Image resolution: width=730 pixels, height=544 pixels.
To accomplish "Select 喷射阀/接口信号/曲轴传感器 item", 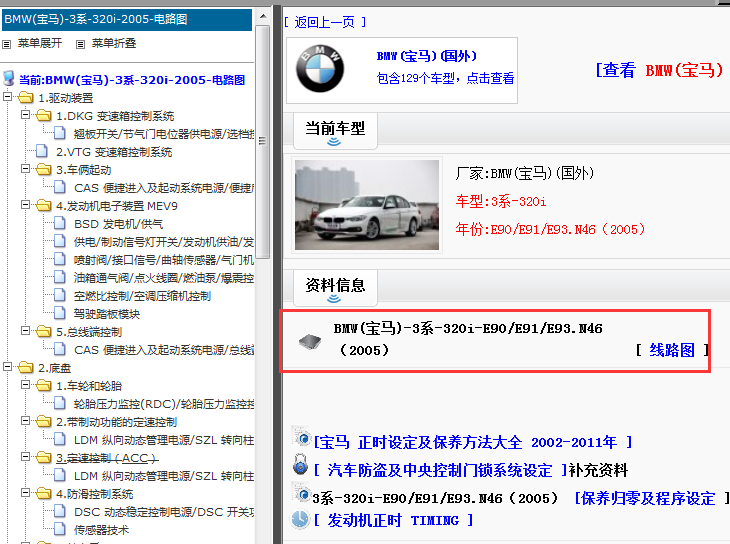I will pyautogui.click(x=164, y=260).
